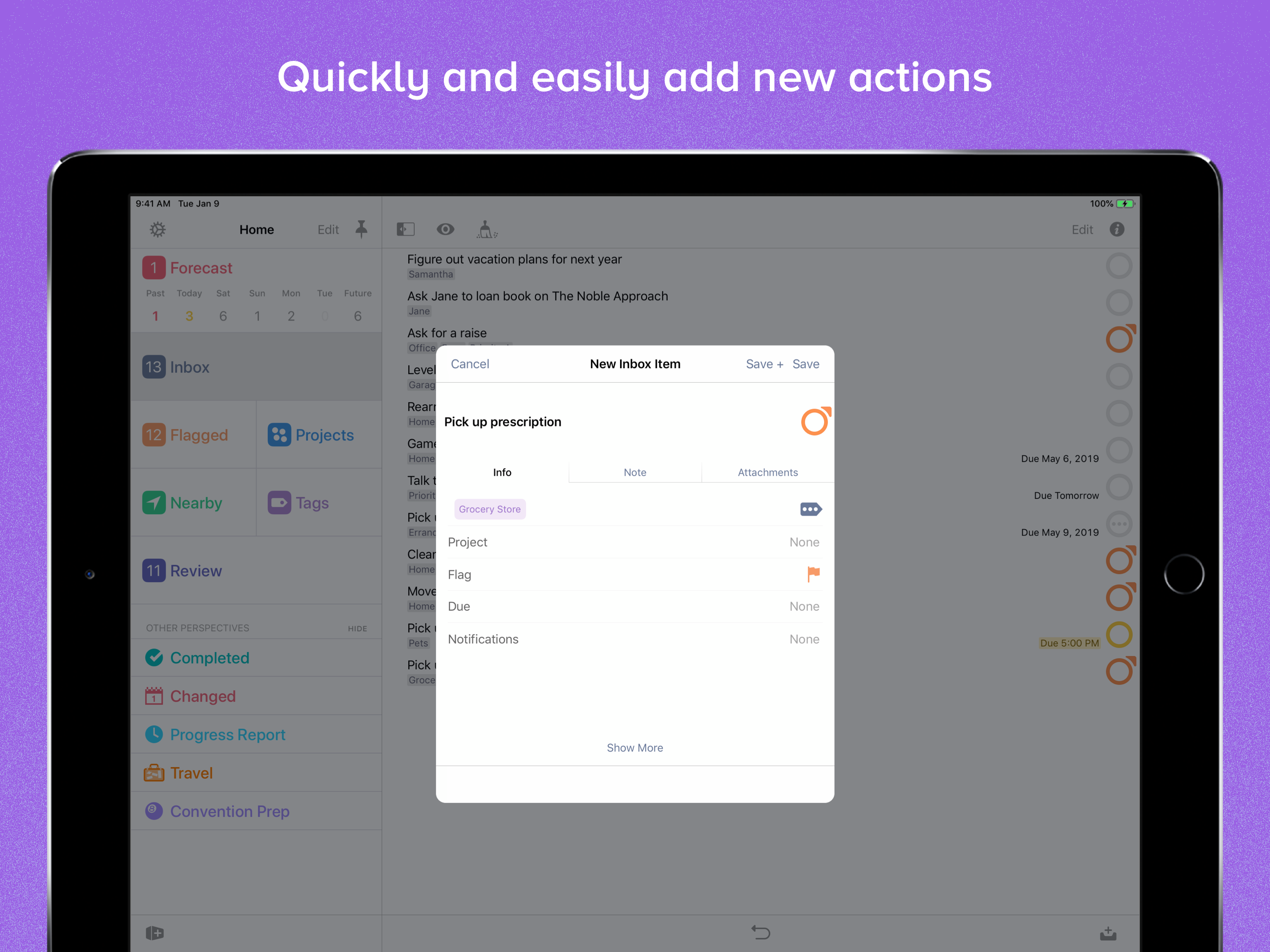Click the undo arrow icon
The image size is (1270, 952).
tap(761, 932)
